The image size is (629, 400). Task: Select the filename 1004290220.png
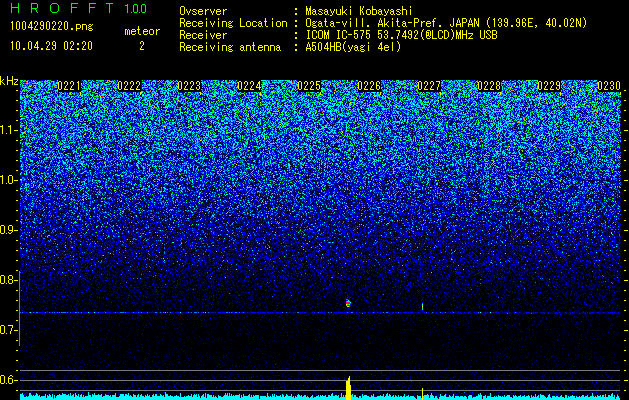click(x=52, y=26)
